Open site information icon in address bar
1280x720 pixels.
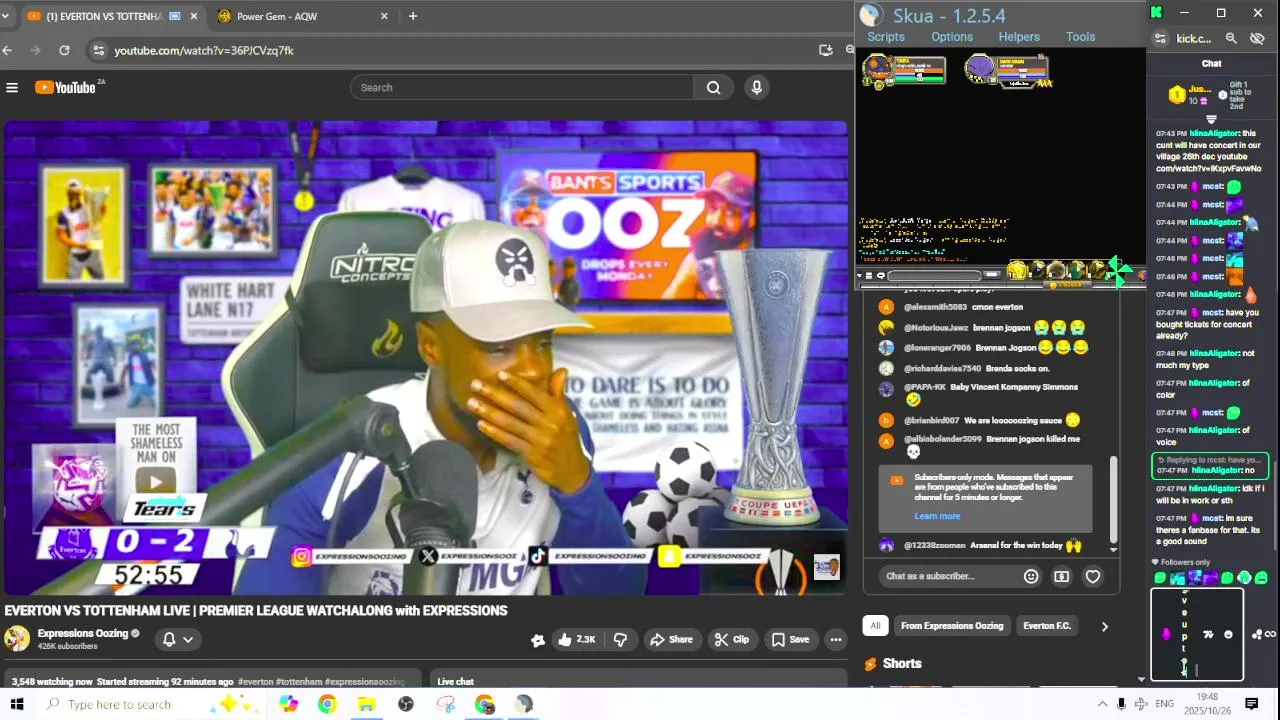coord(97,50)
